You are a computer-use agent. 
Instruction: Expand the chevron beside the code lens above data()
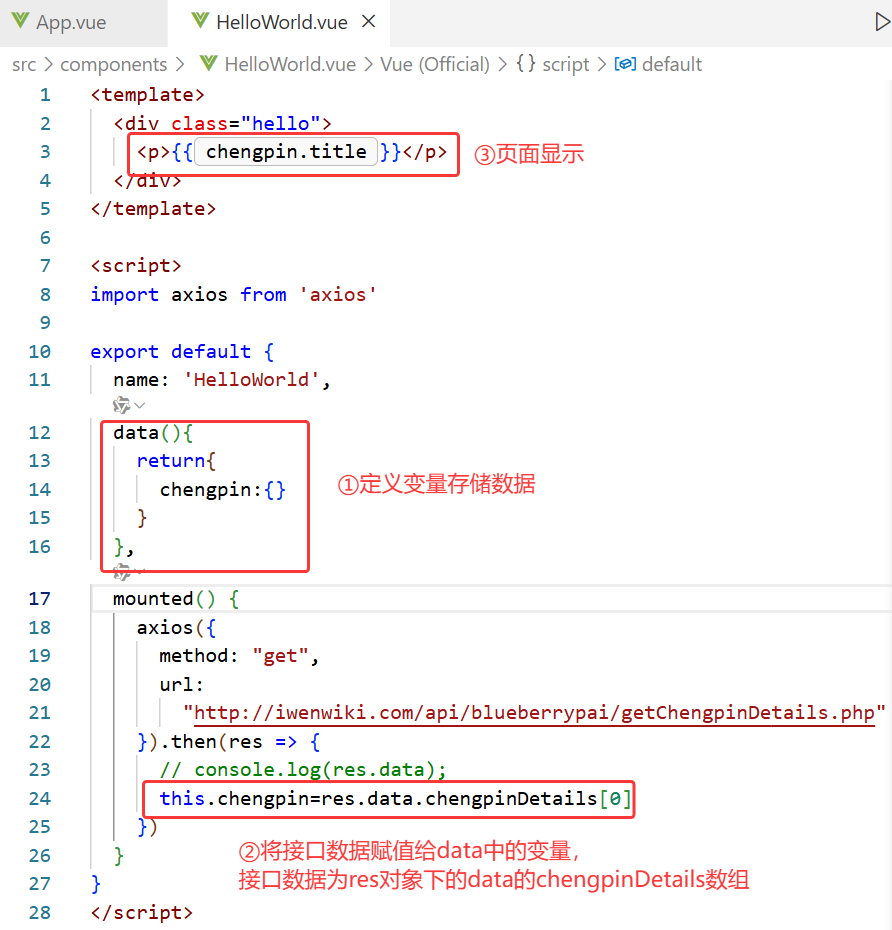(140, 406)
